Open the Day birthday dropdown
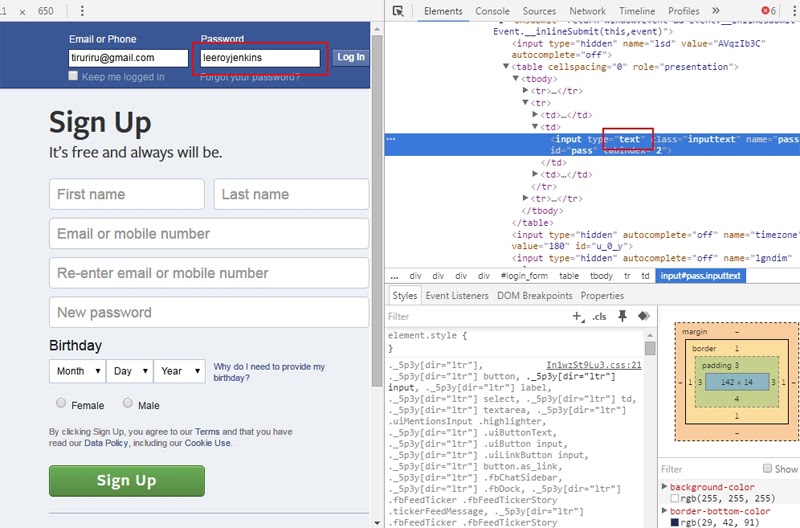The image size is (800, 528). (x=130, y=371)
